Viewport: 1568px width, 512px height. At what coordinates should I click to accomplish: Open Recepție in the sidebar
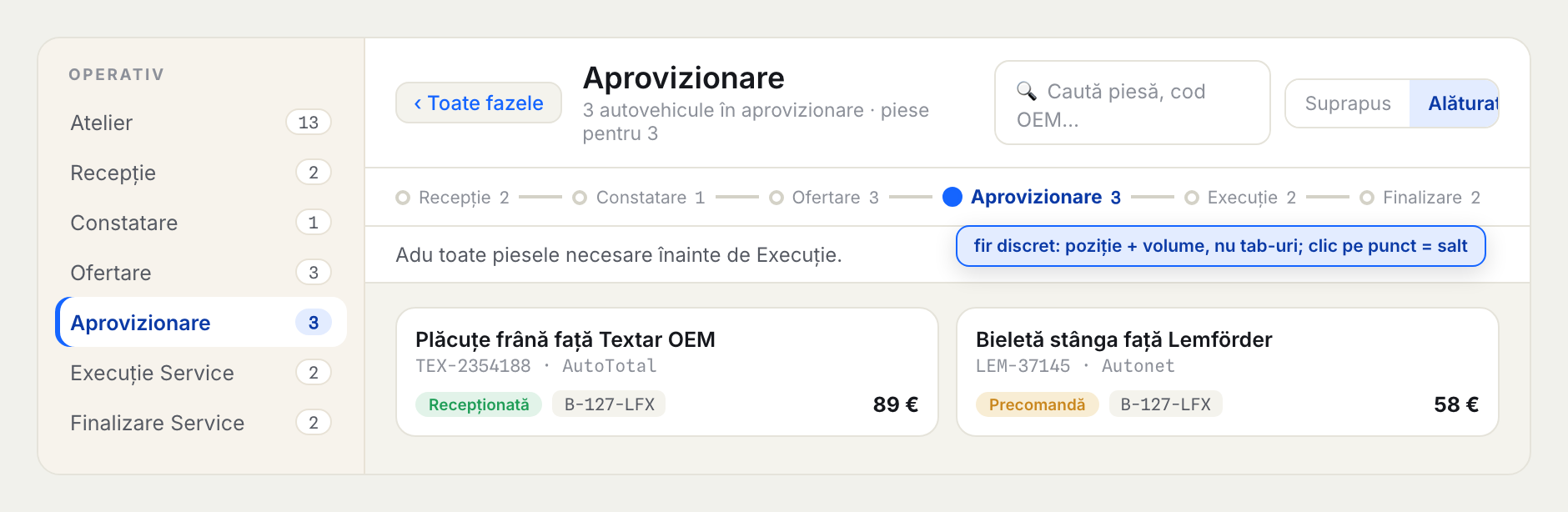(x=201, y=173)
